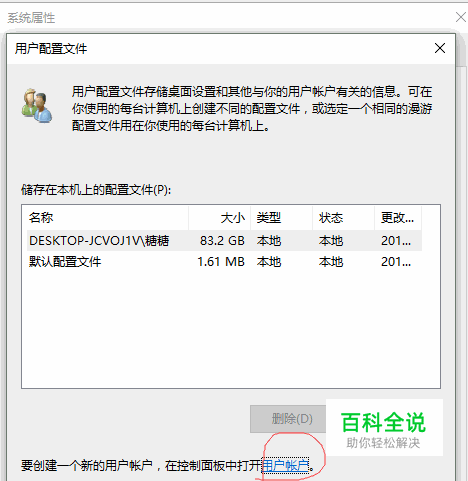Sort profiles by the 大小 column header
Image resolution: width=468 pixels, height=481 pixels.
tap(220, 218)
